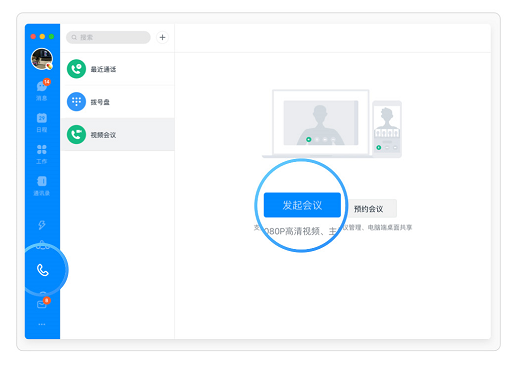The image size is (519, 371).
Task: Minimize window with yellow traffic light
Action: point(42,37)
